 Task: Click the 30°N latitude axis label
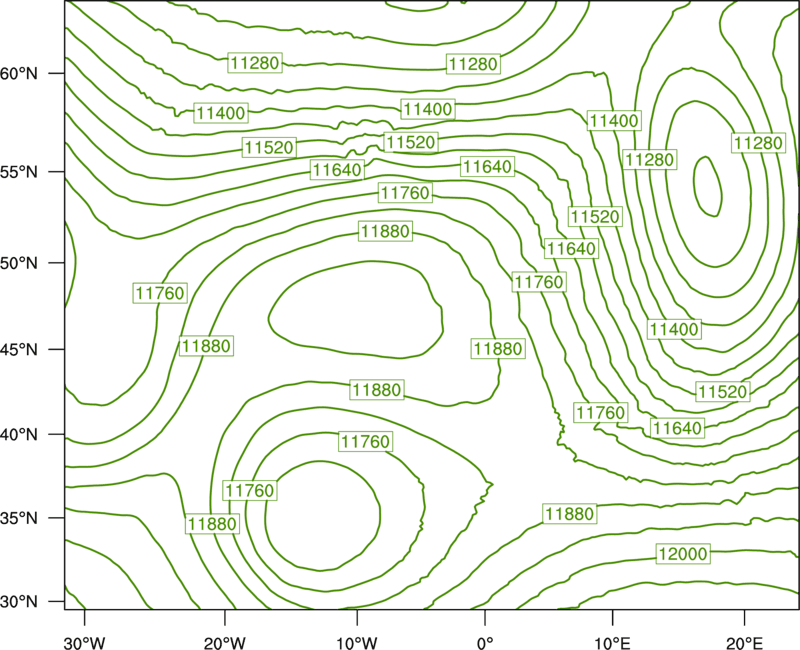19,602
